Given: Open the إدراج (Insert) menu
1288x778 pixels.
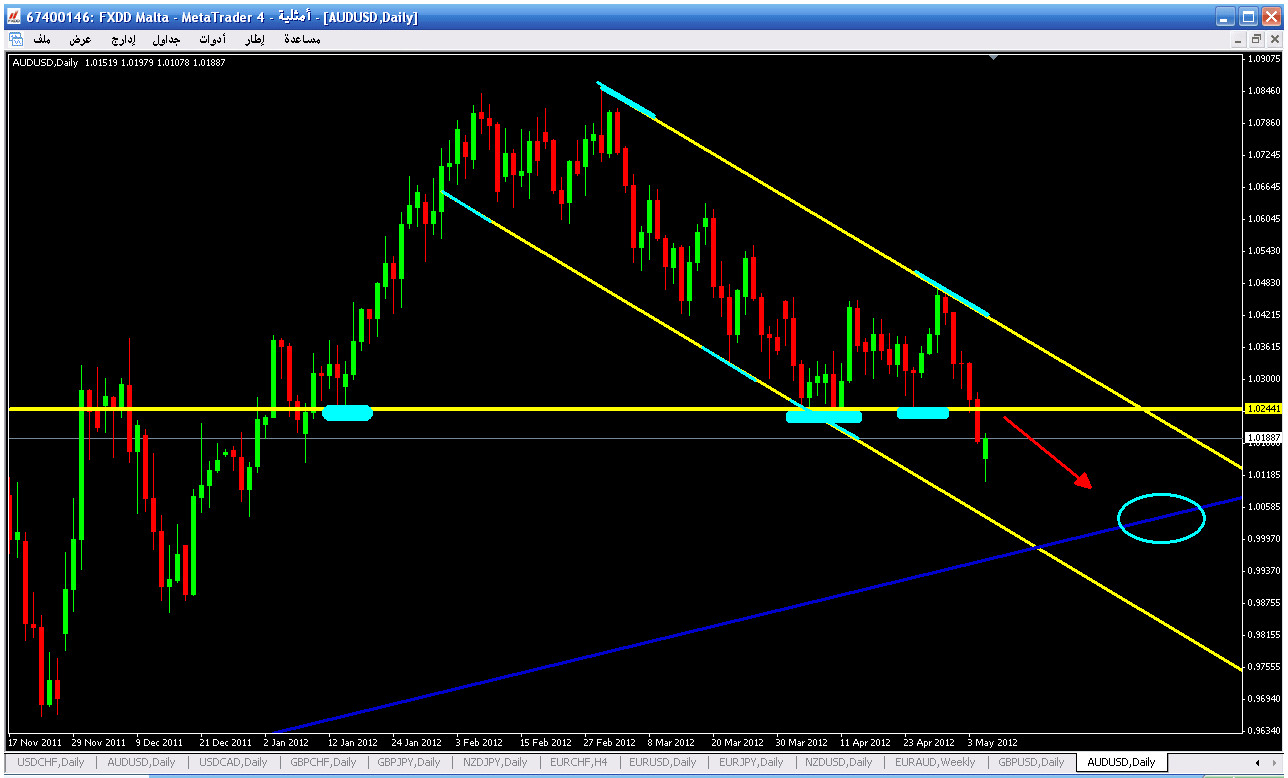Looking at the screenshot, I should coord(122,39).
